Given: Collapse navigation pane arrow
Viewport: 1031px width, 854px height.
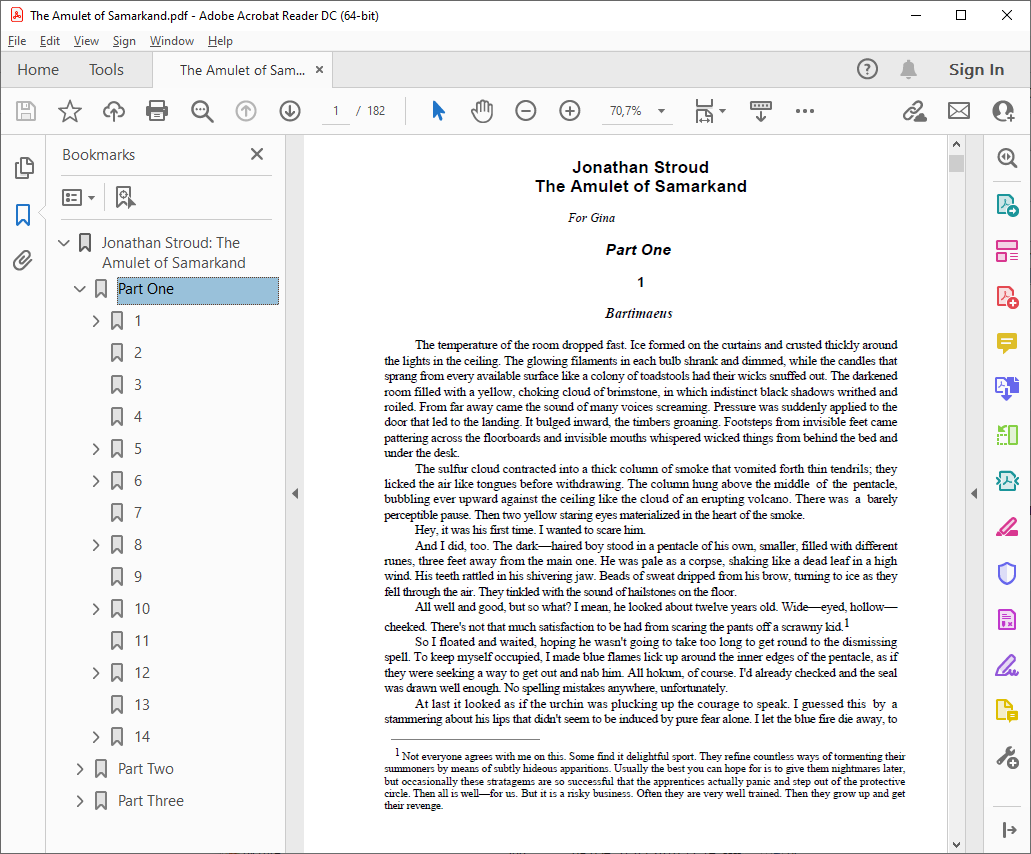Looking at the screenshot, I should 295,494.
